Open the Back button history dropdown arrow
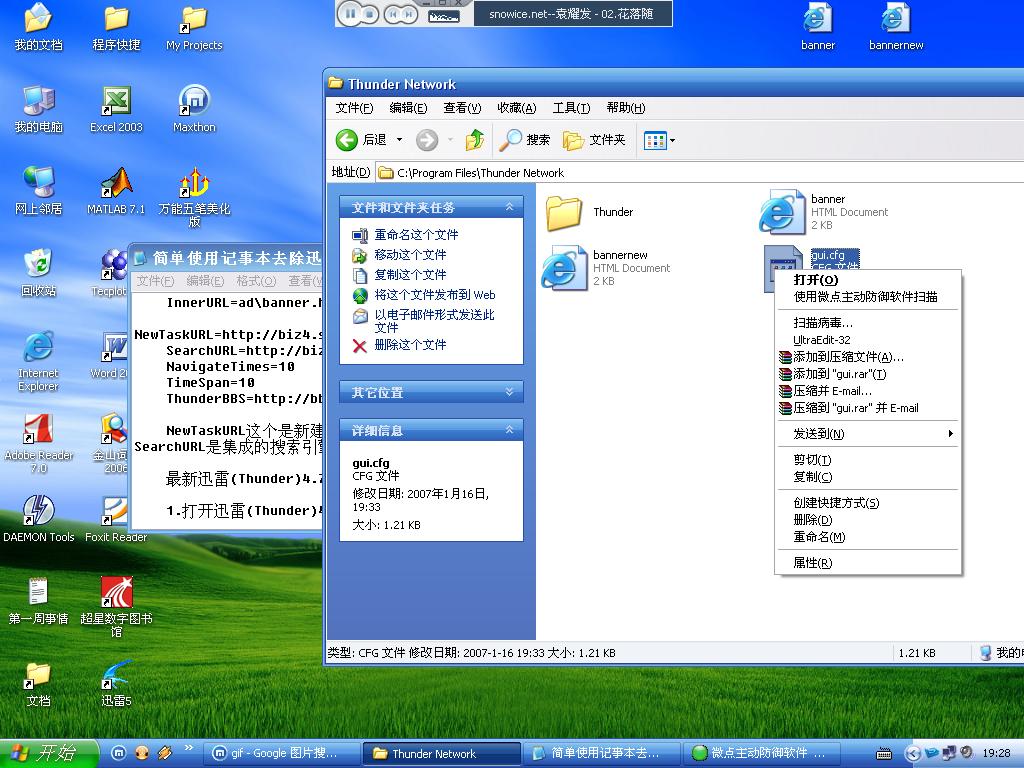Screen dimensions: 1024x768 tap(399, 140)
